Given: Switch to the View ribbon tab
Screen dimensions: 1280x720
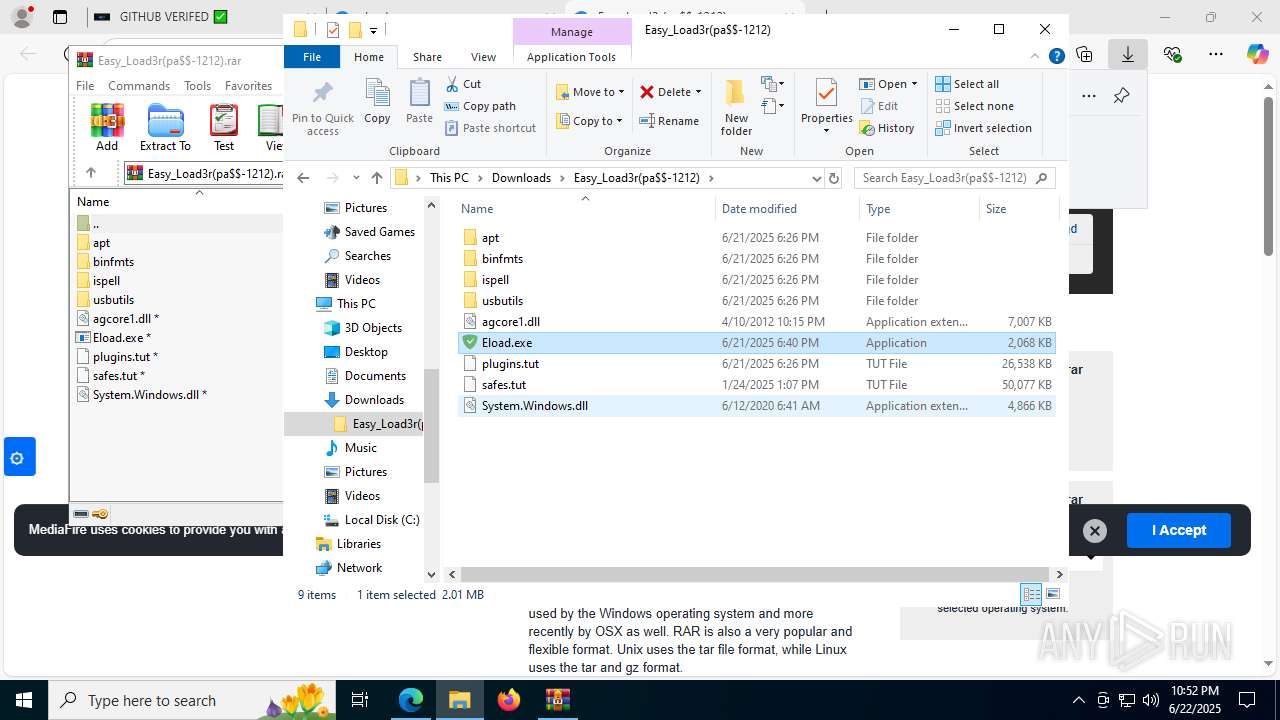Looking at the screenshot, I should click(x=483, y=57).
